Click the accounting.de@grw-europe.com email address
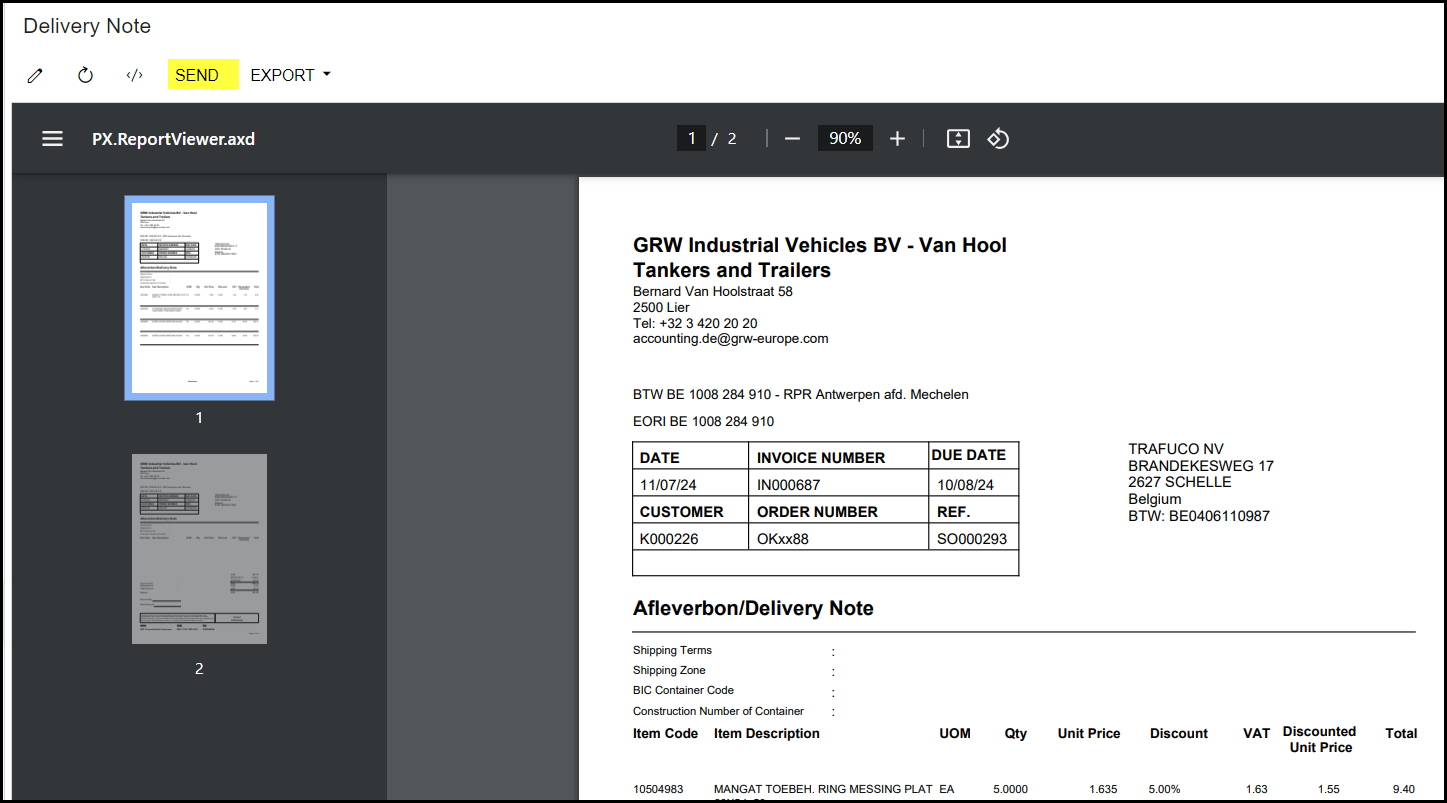 [730, 339]
